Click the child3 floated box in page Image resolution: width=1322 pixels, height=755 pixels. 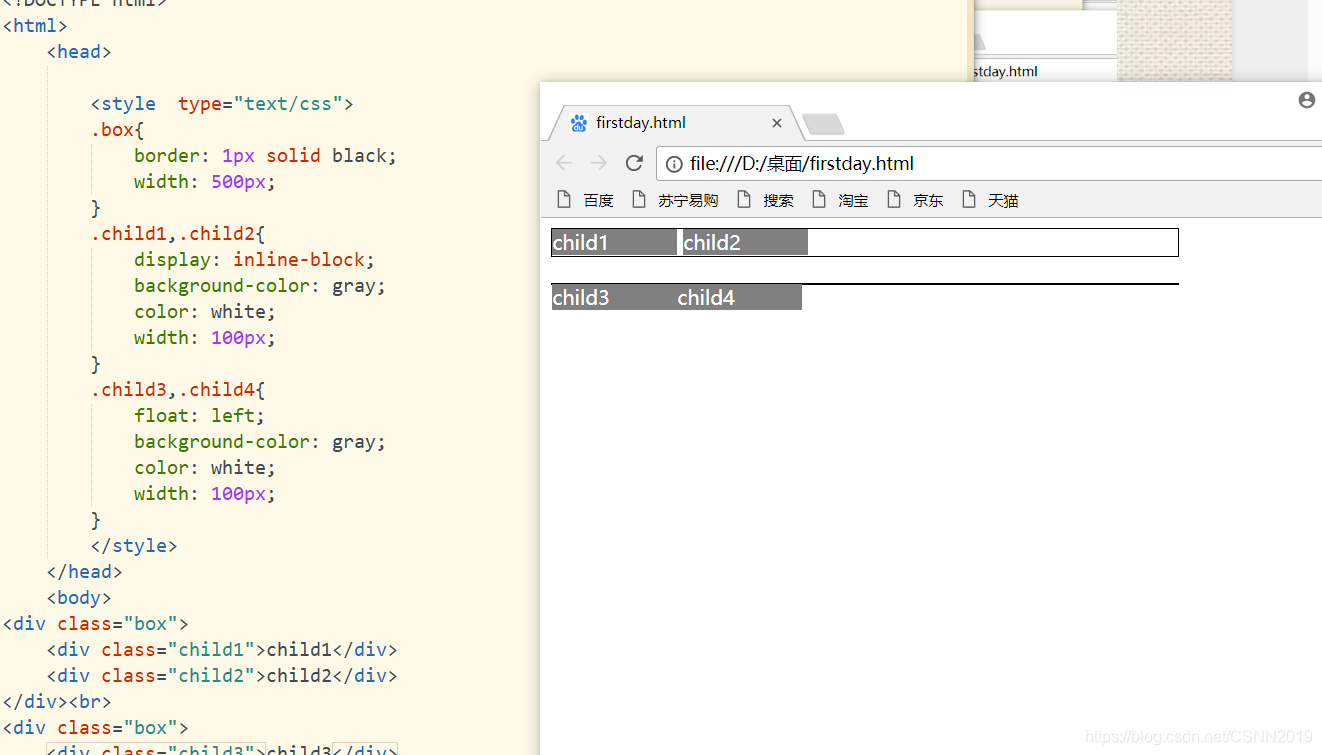(x=614, y=297)
